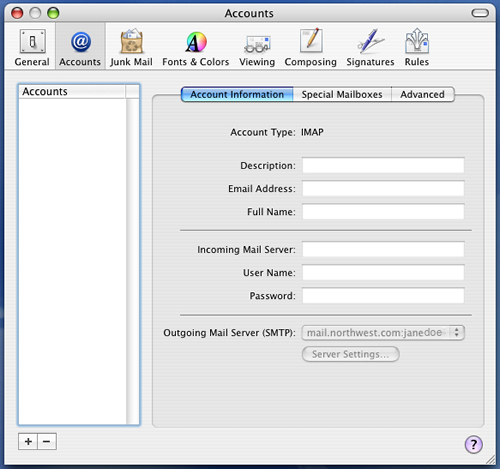Viewport: 500px width, 469px height.
Task: Click the Description text field
Action: click(x=383, y=165)
